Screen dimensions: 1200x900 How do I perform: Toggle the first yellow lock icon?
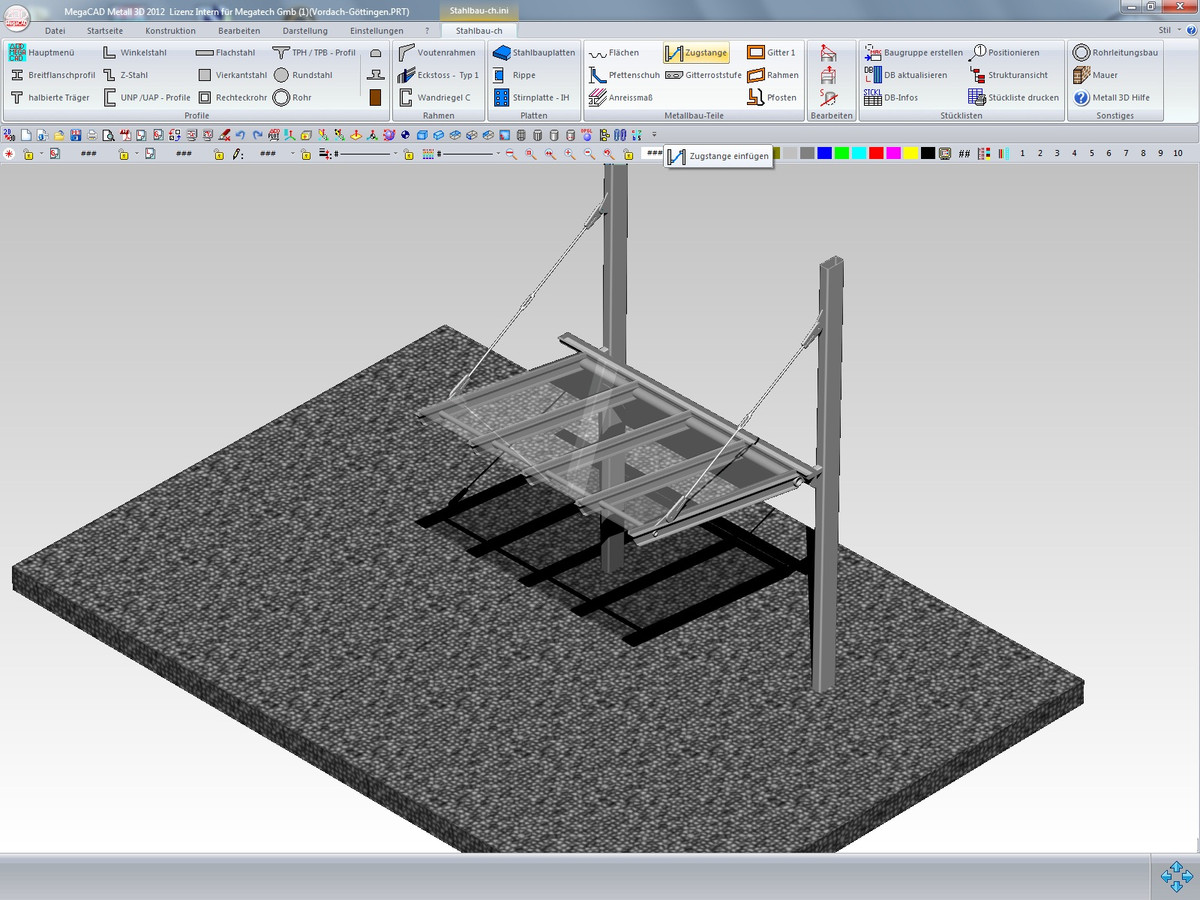click(27, 154)
